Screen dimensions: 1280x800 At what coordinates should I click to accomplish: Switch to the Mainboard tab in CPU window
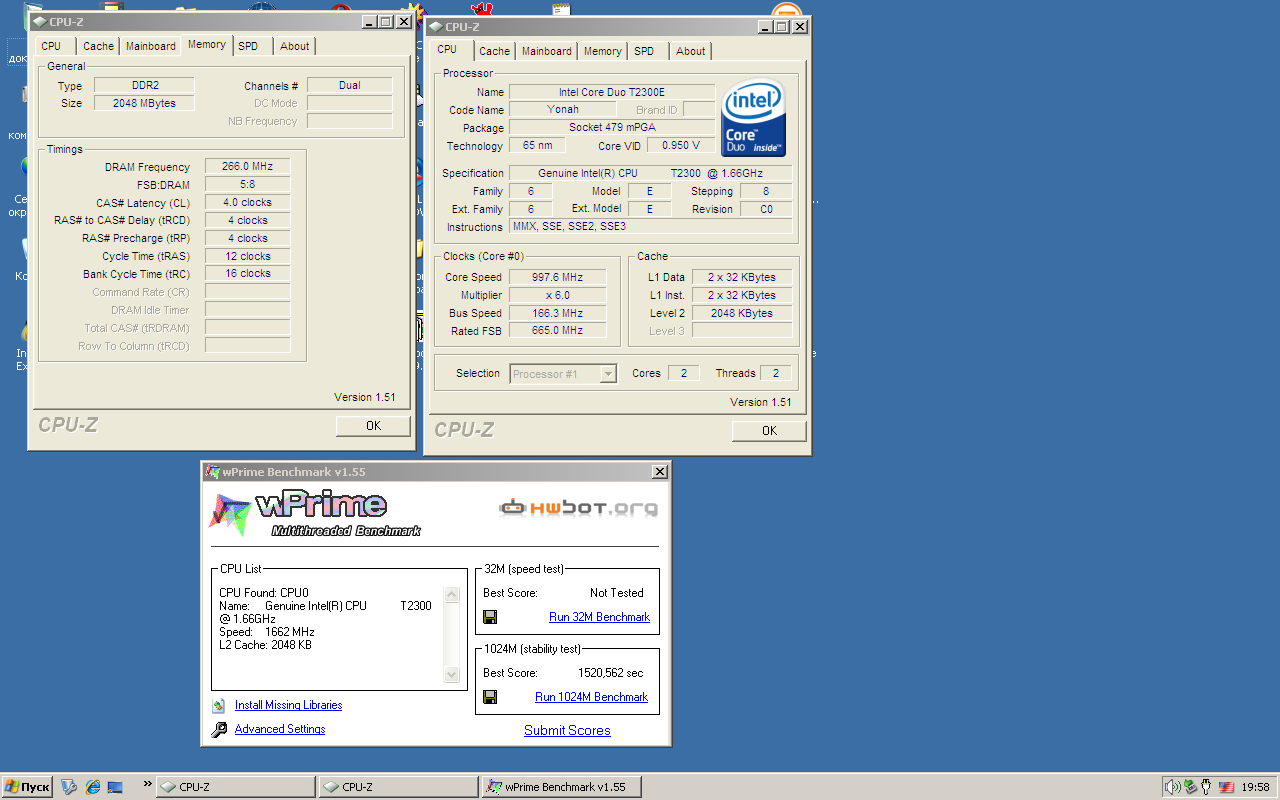[x=547, y=51]
